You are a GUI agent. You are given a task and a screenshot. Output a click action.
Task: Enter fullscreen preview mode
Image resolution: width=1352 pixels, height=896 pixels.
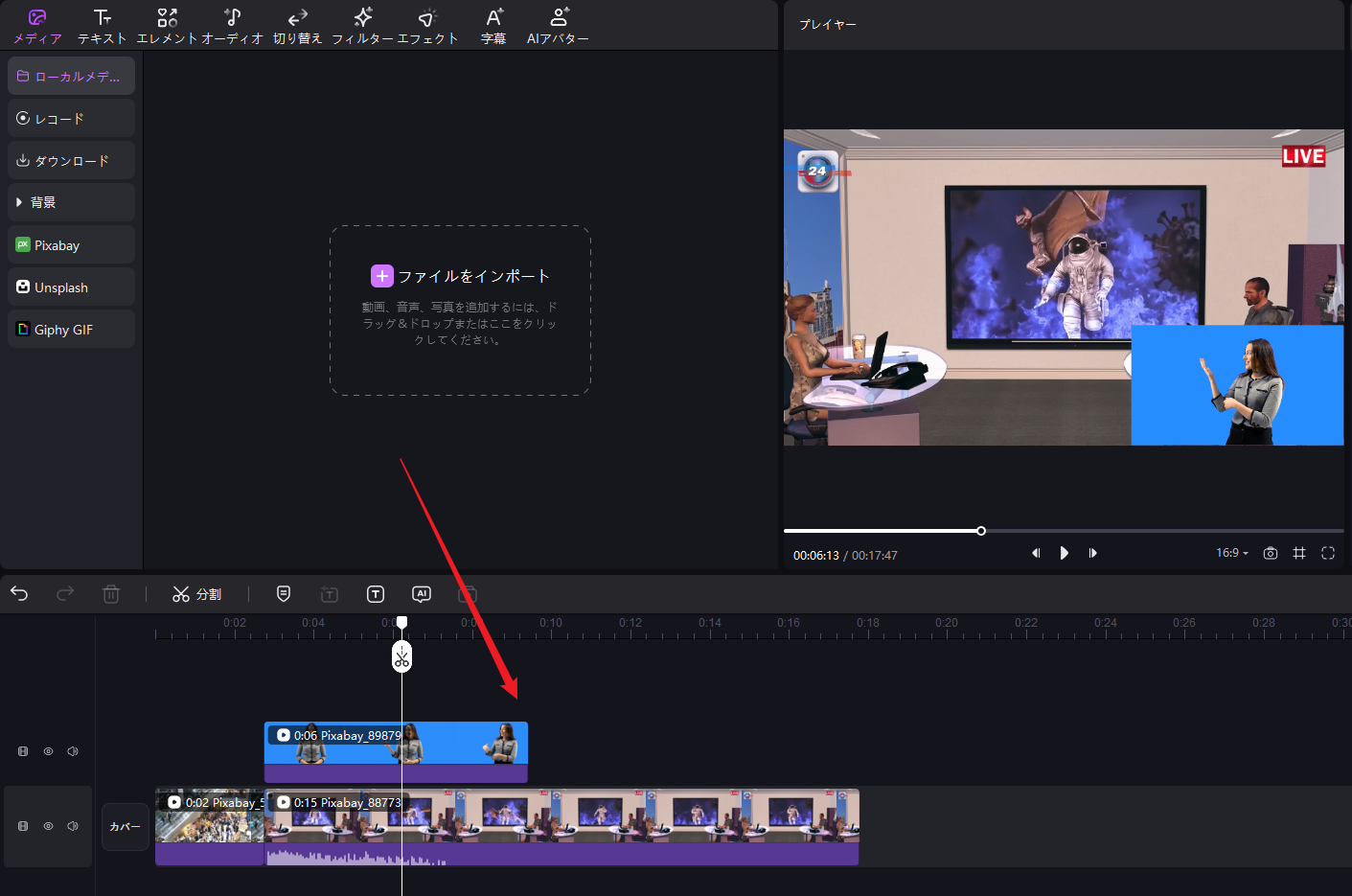point(1328,553)
